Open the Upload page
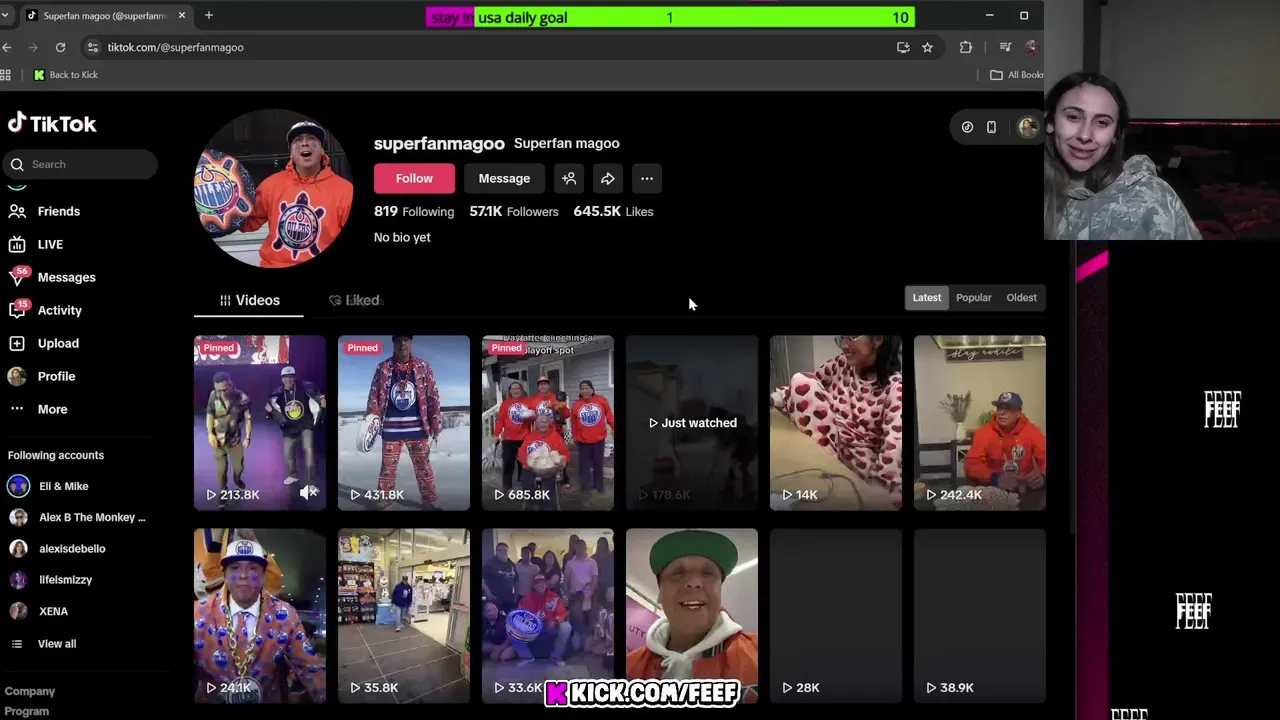The width and height of the screenshot is (1280, 720). coord(58,343)
